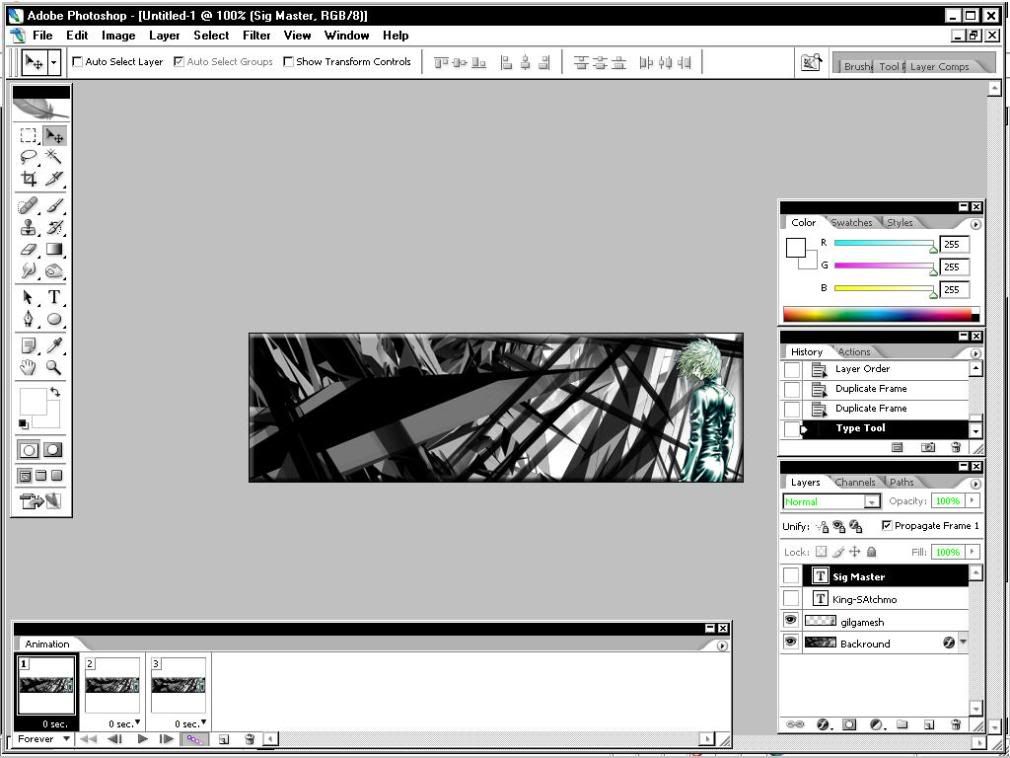Toggle Auto Select Groups checkbox

coord(179,62)
